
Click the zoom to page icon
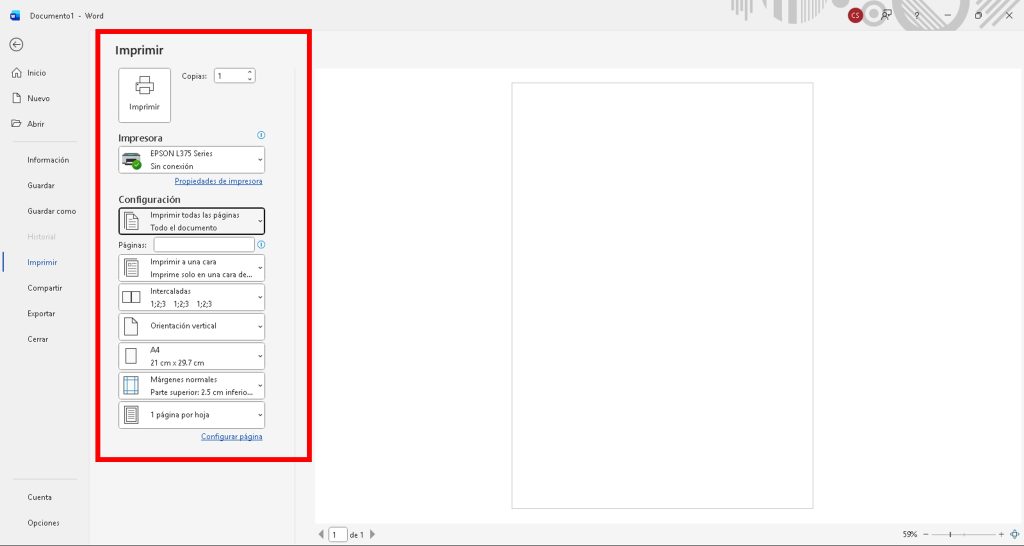pyautogui.click(x=1014, y=534)
